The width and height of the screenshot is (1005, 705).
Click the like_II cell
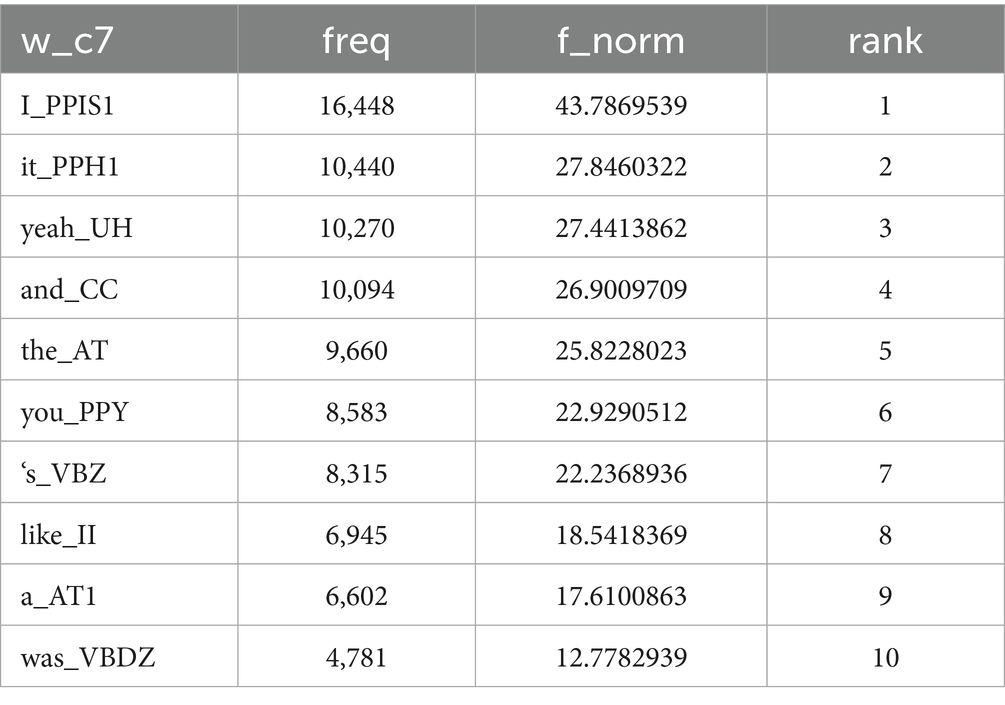59,535
